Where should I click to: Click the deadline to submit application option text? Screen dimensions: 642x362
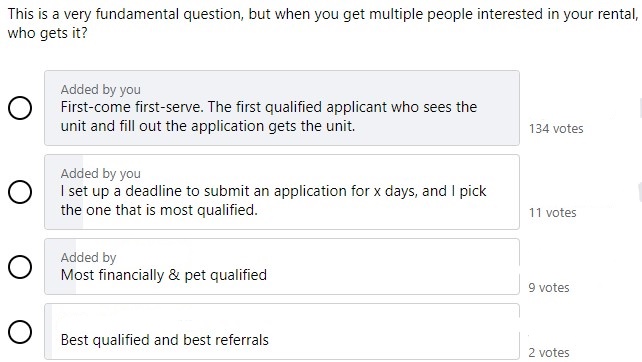[x=273, y=200]
